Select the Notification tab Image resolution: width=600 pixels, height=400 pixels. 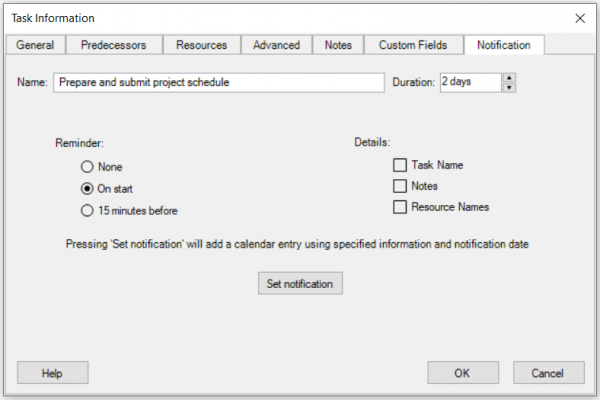point(504,45)
